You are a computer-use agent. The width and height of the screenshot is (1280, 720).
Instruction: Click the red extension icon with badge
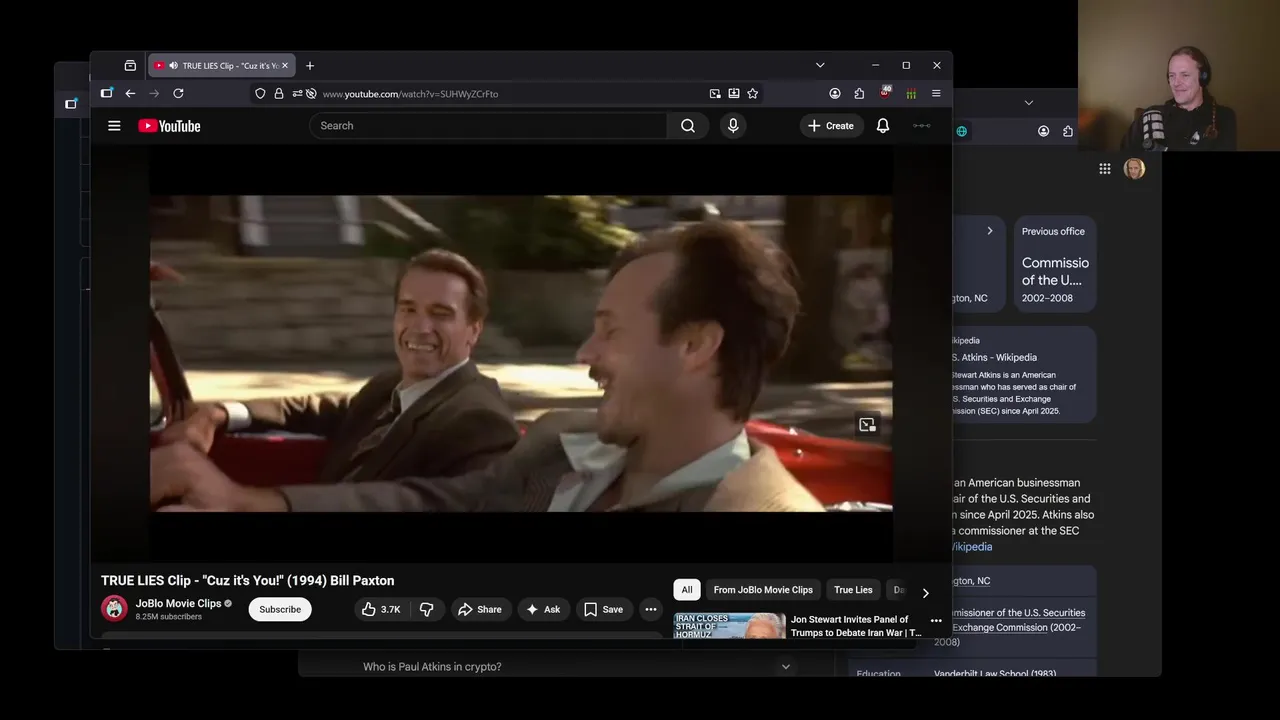pyautogui.click(x=885, y=93)
